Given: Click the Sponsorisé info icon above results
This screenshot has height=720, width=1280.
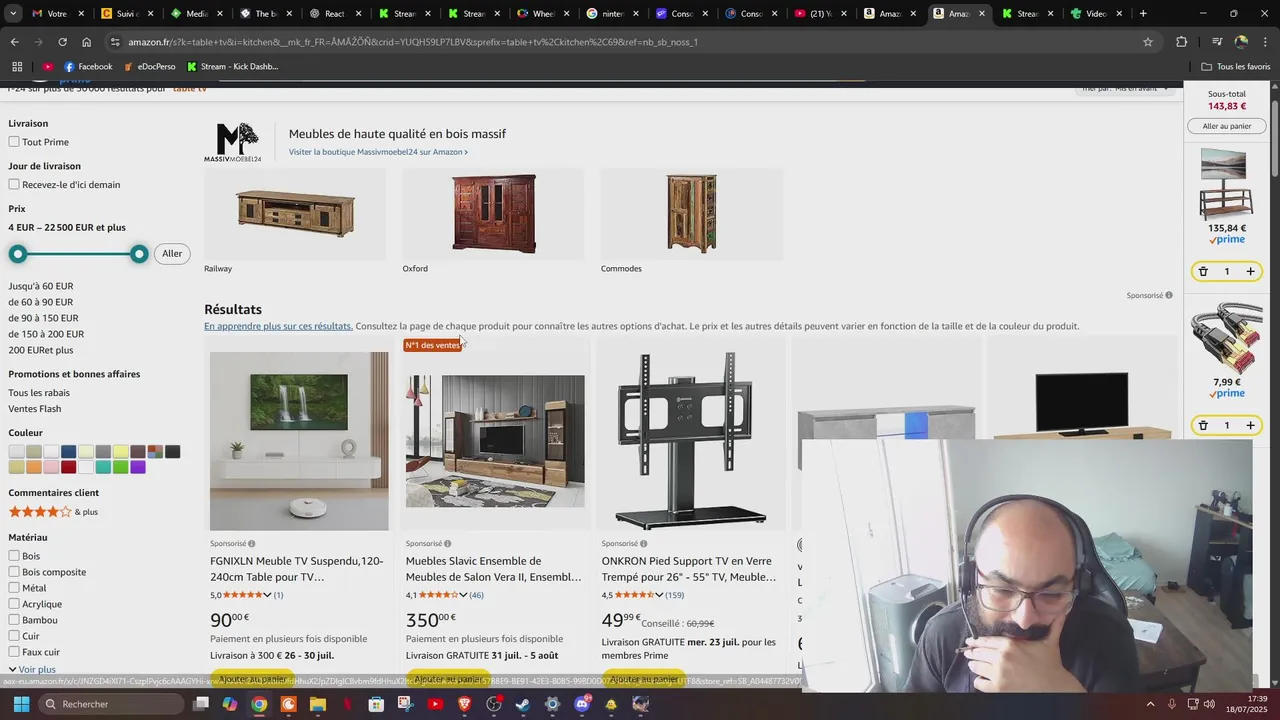Looking at the screenshot, I should [x=1168, y=295].
